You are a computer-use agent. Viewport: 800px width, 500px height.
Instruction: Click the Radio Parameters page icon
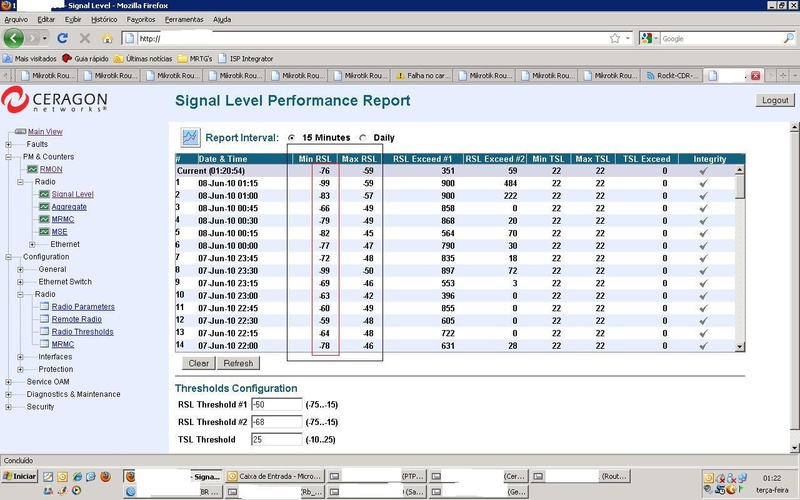(x=44, y=307)
